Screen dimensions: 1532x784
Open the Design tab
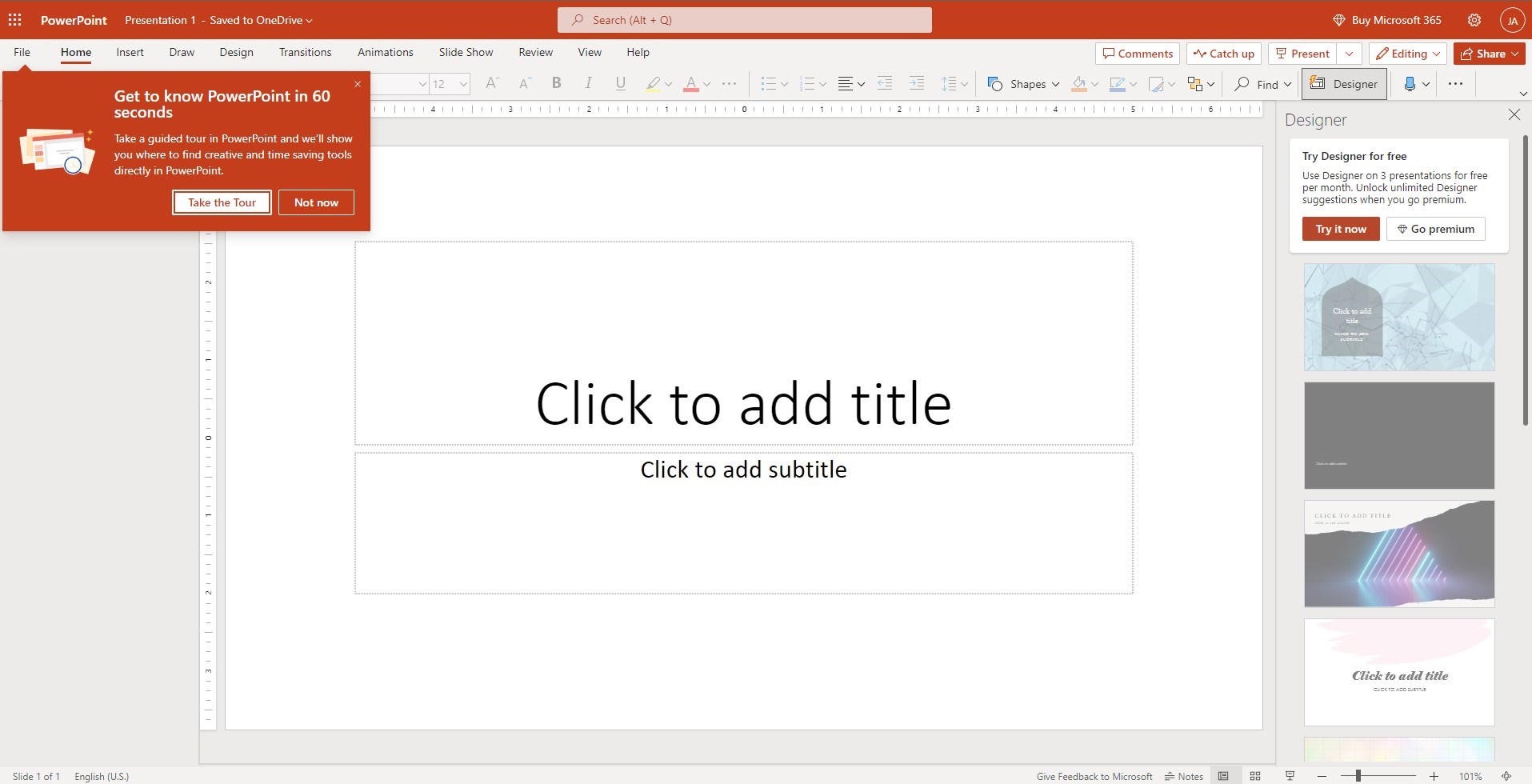coord(236,52)
